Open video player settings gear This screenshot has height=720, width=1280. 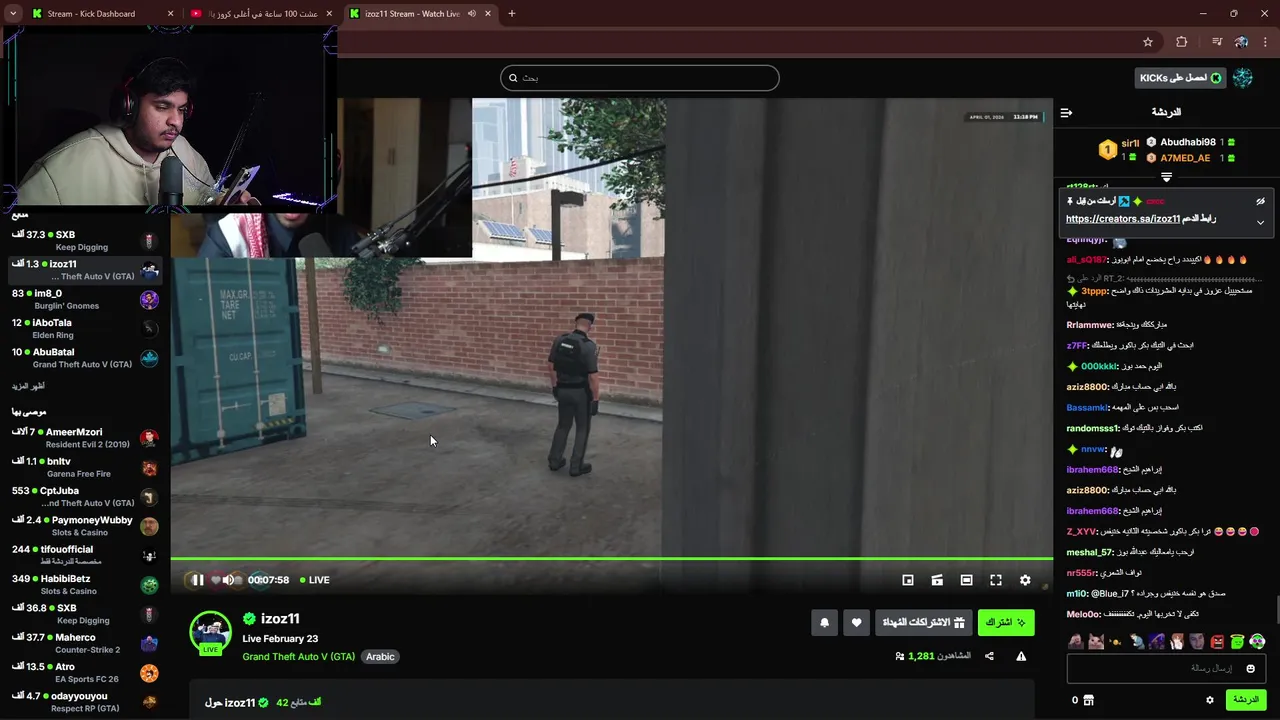point(1025,580)
